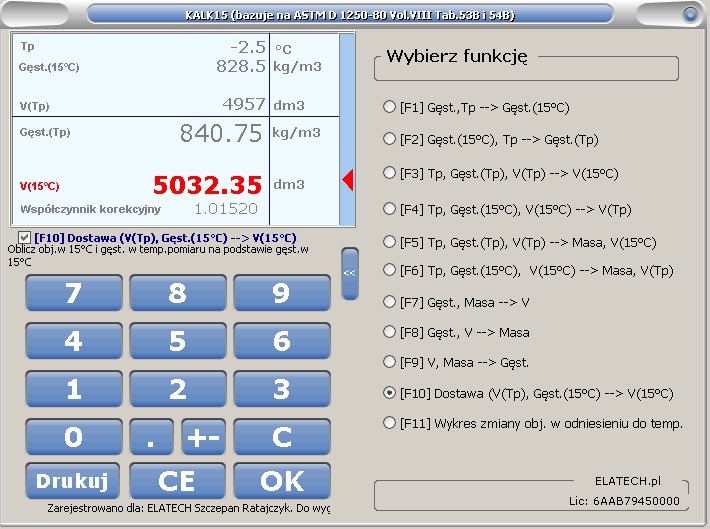
Task: Click the Oblicz obj.w 15°C description text
Action: coord(158,255)
